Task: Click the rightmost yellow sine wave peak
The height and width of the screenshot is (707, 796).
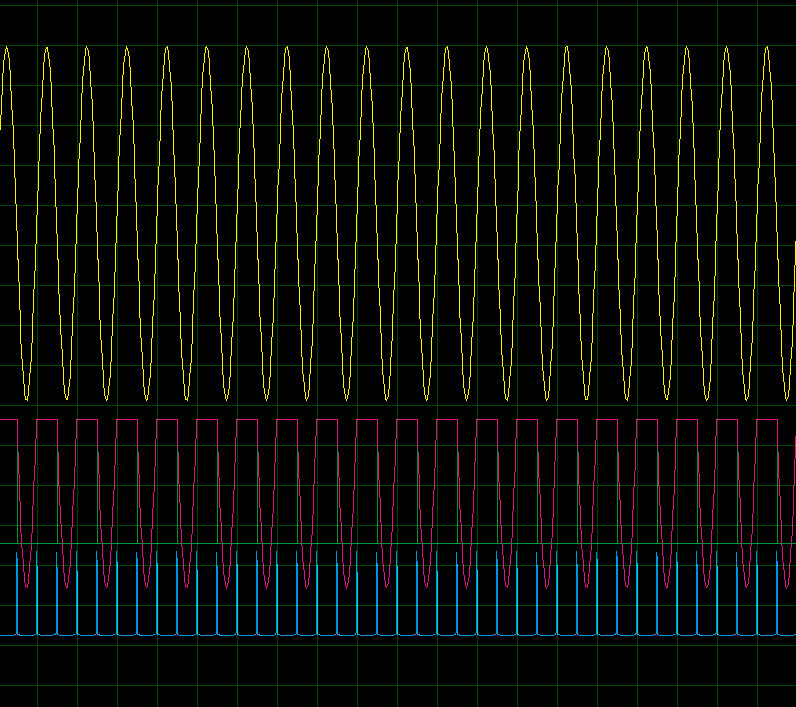Action: [x=767, y=48]
